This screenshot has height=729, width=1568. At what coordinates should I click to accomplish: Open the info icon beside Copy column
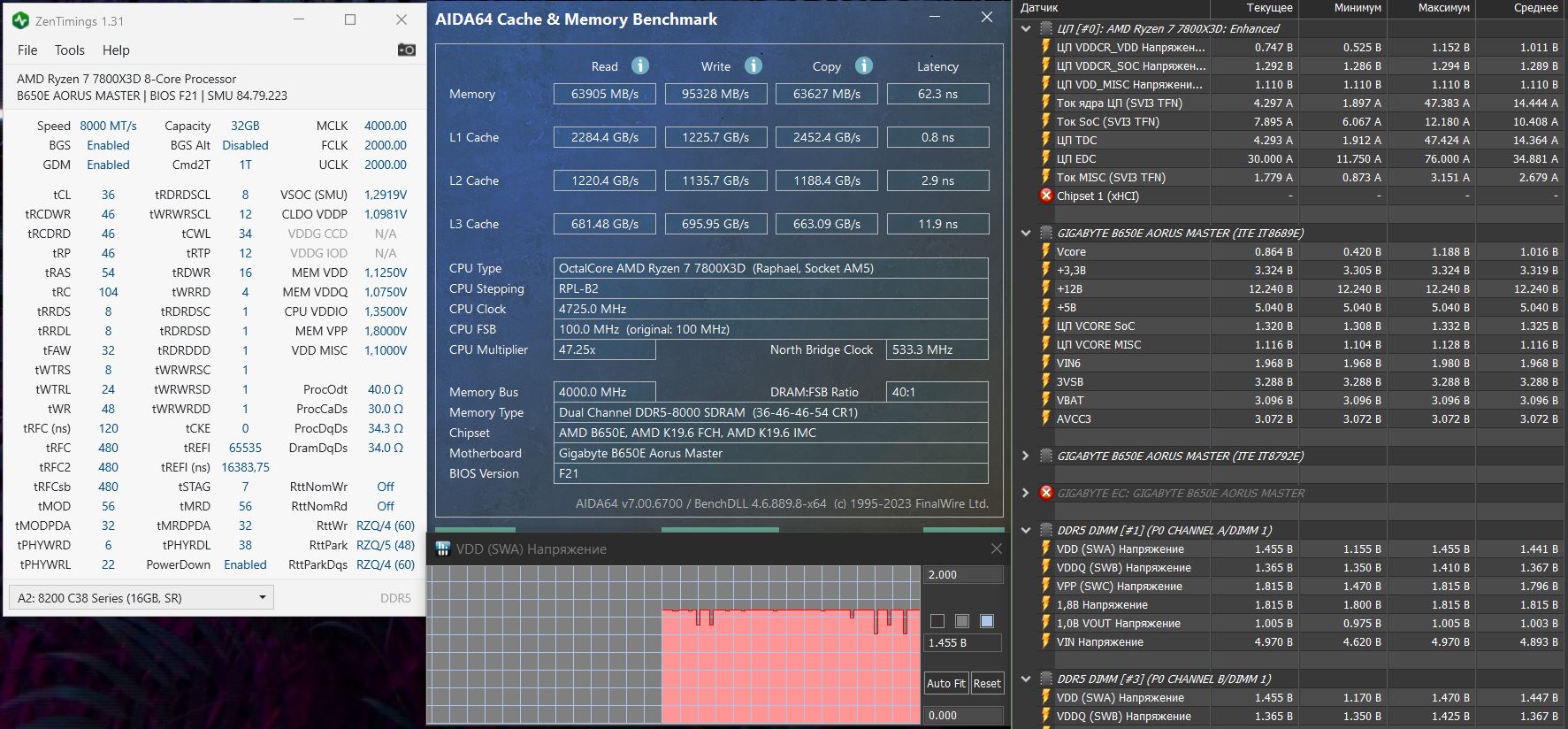coord(864,65)
